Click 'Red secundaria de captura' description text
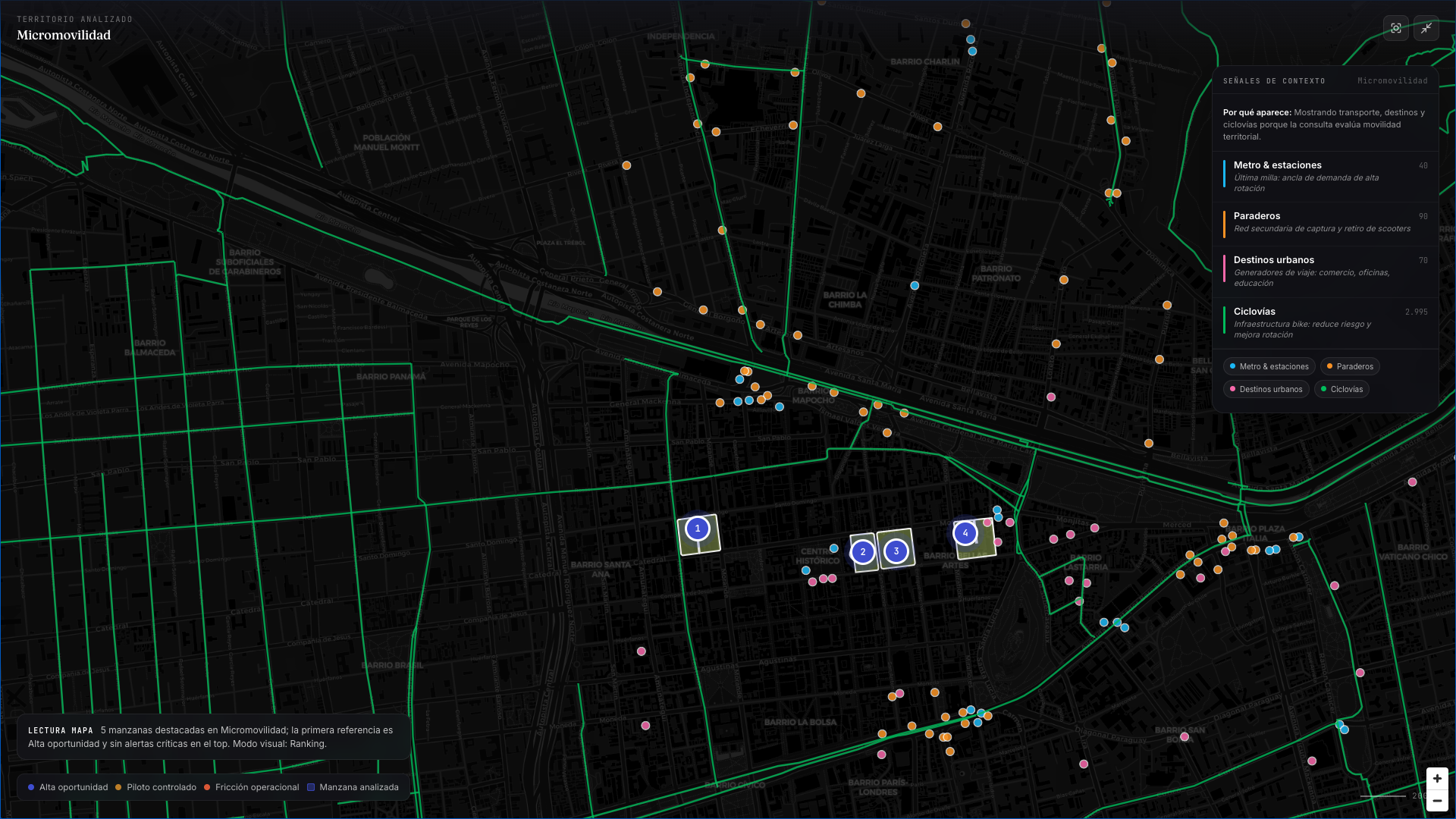 (x=1322, y=228)
